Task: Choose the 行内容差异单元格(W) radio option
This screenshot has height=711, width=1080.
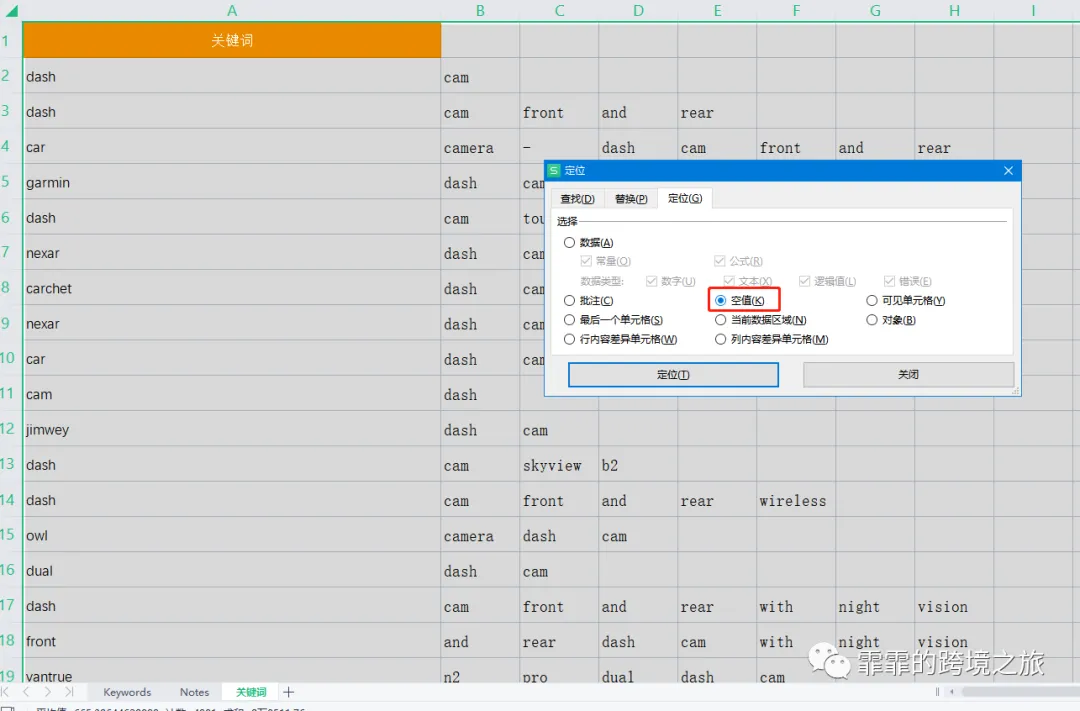Action: (x=569, y=339)
